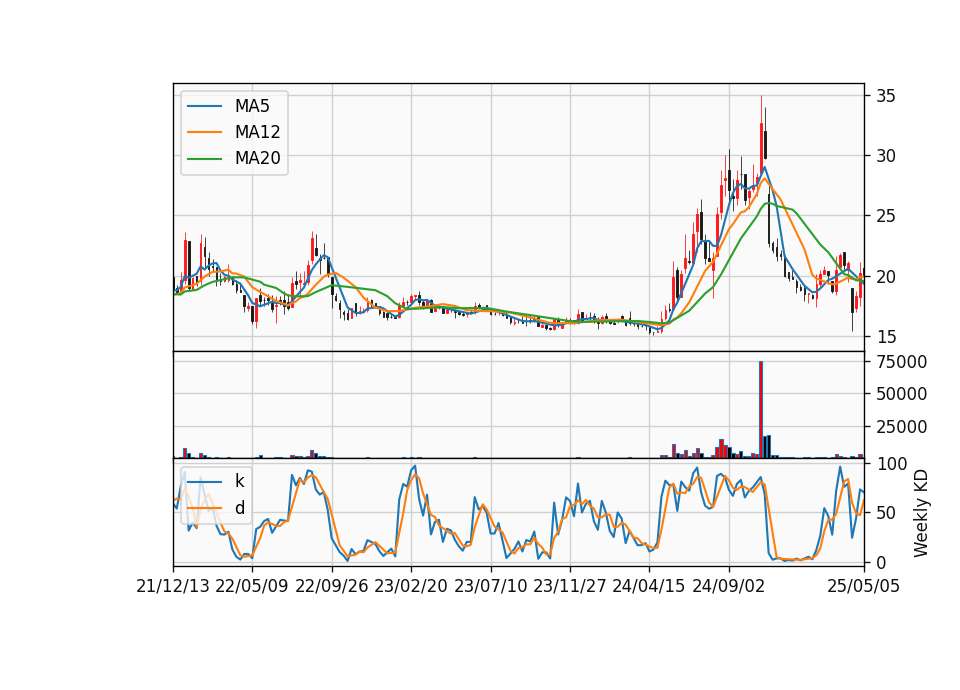Click the d legend label
960x690 pixels.
(239, 508)
